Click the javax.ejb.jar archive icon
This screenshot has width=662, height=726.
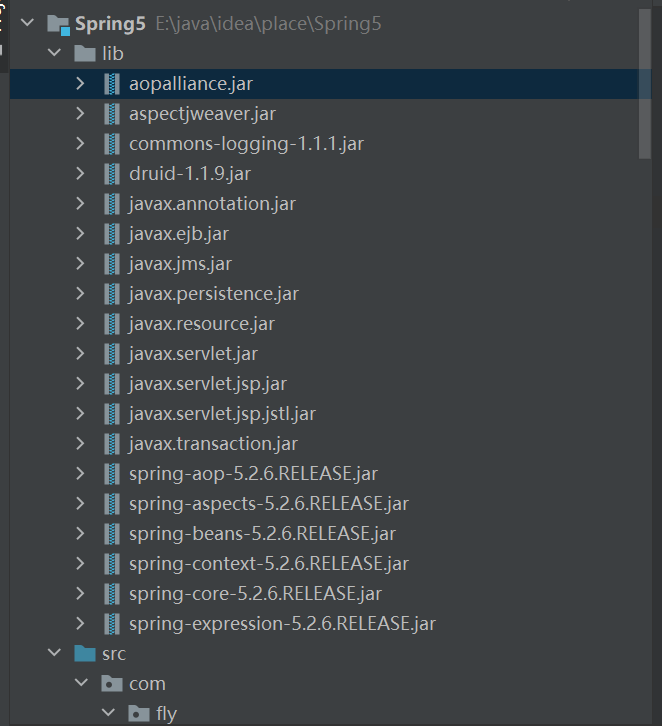click(x=112, y=234)
